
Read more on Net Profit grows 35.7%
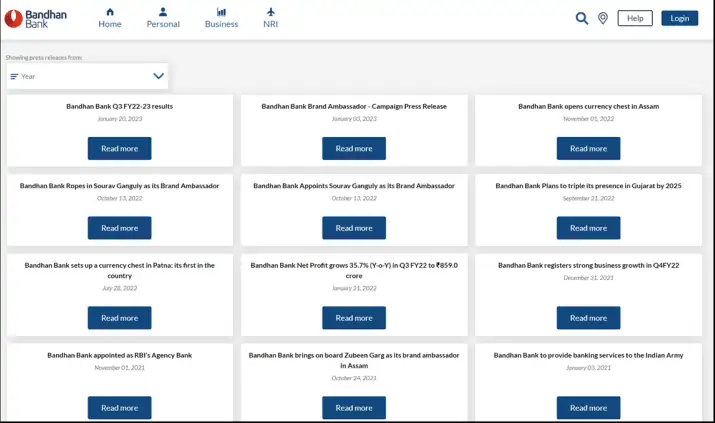click(x=354, y=318)
